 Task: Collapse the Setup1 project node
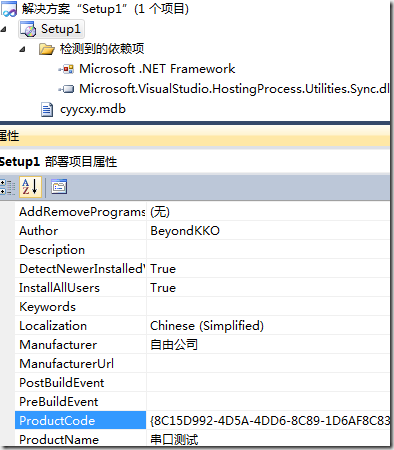coord(4,30)
